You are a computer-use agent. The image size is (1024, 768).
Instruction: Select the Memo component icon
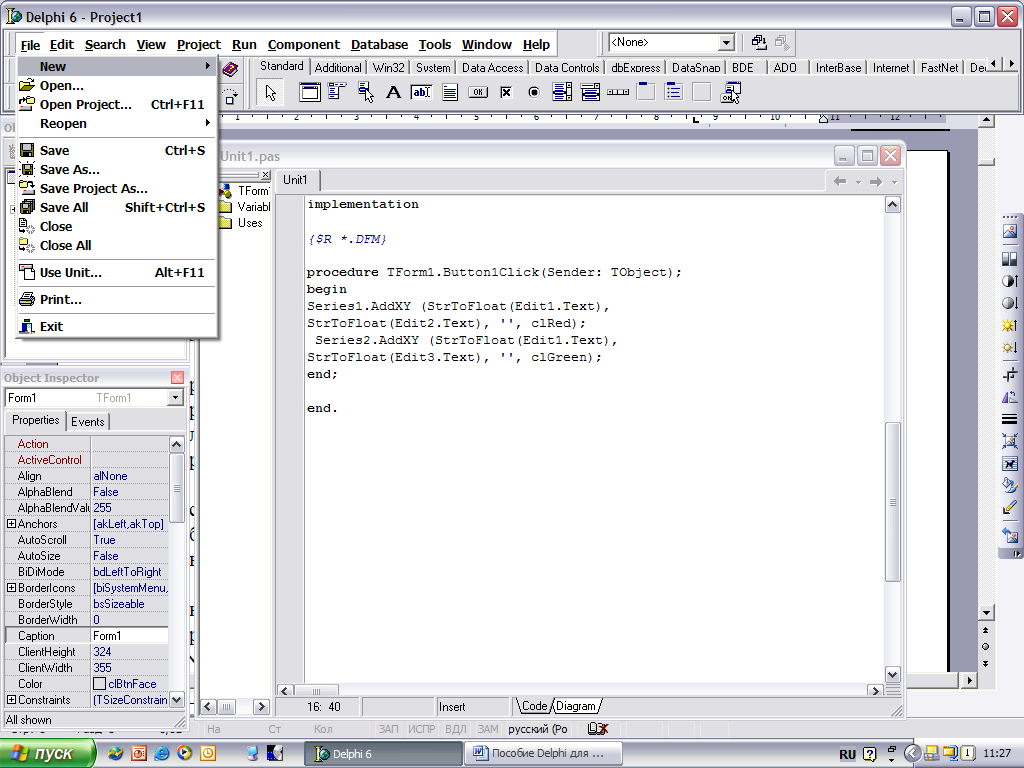(x=449, y=92)
